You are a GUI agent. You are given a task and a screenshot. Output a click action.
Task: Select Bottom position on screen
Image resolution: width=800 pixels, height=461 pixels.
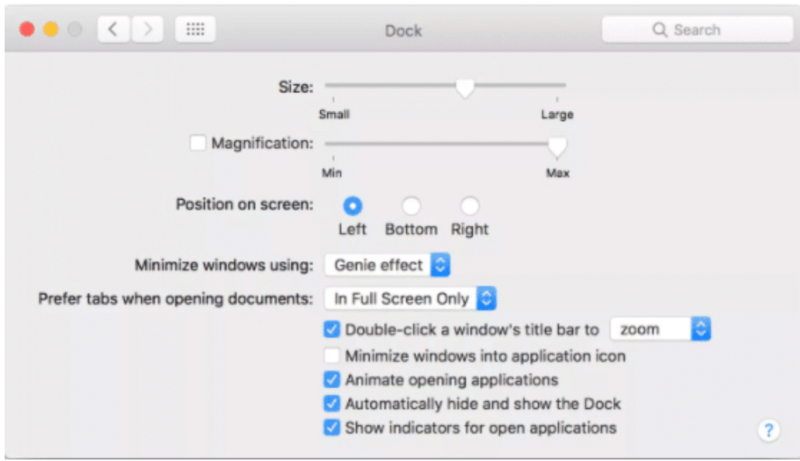[x=411, y=207]
